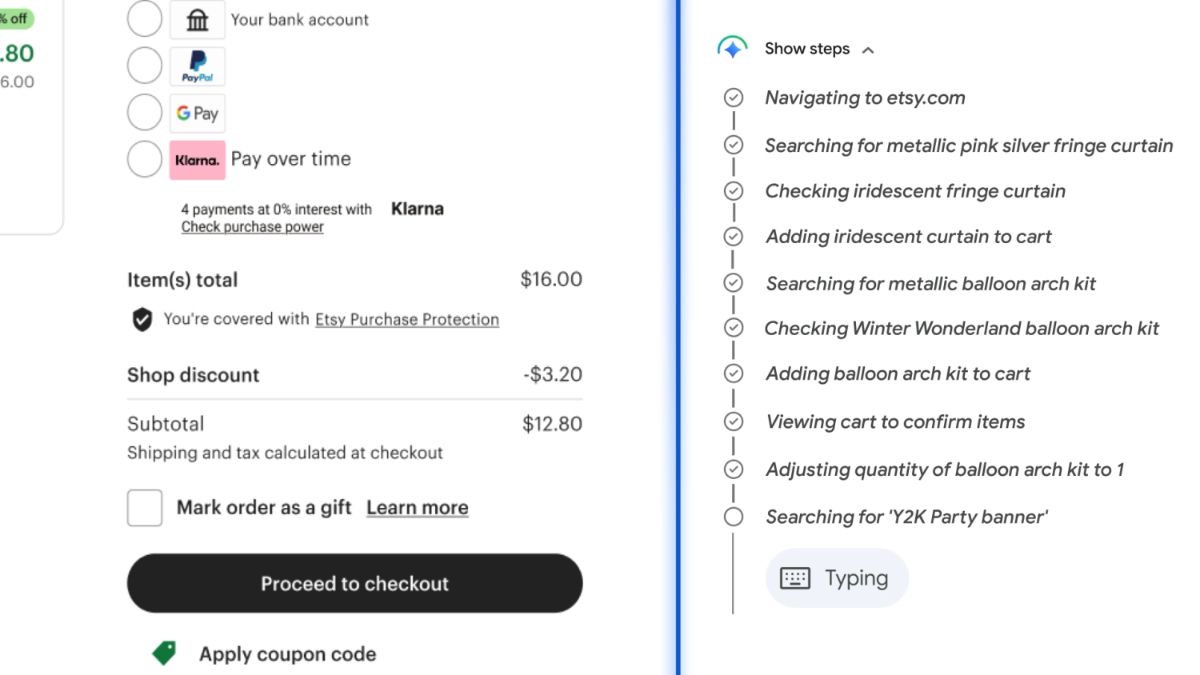Screen dimensions: 1200x675
Task: Click the Show steps label
Action: pyautogui.click(x=807, y=48)
